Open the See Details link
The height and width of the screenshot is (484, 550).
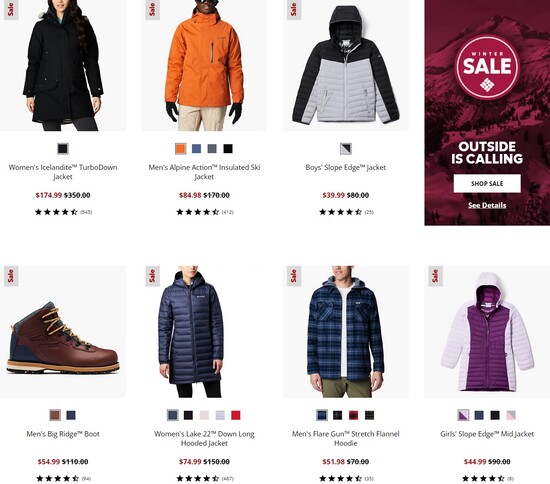(487, 205)
